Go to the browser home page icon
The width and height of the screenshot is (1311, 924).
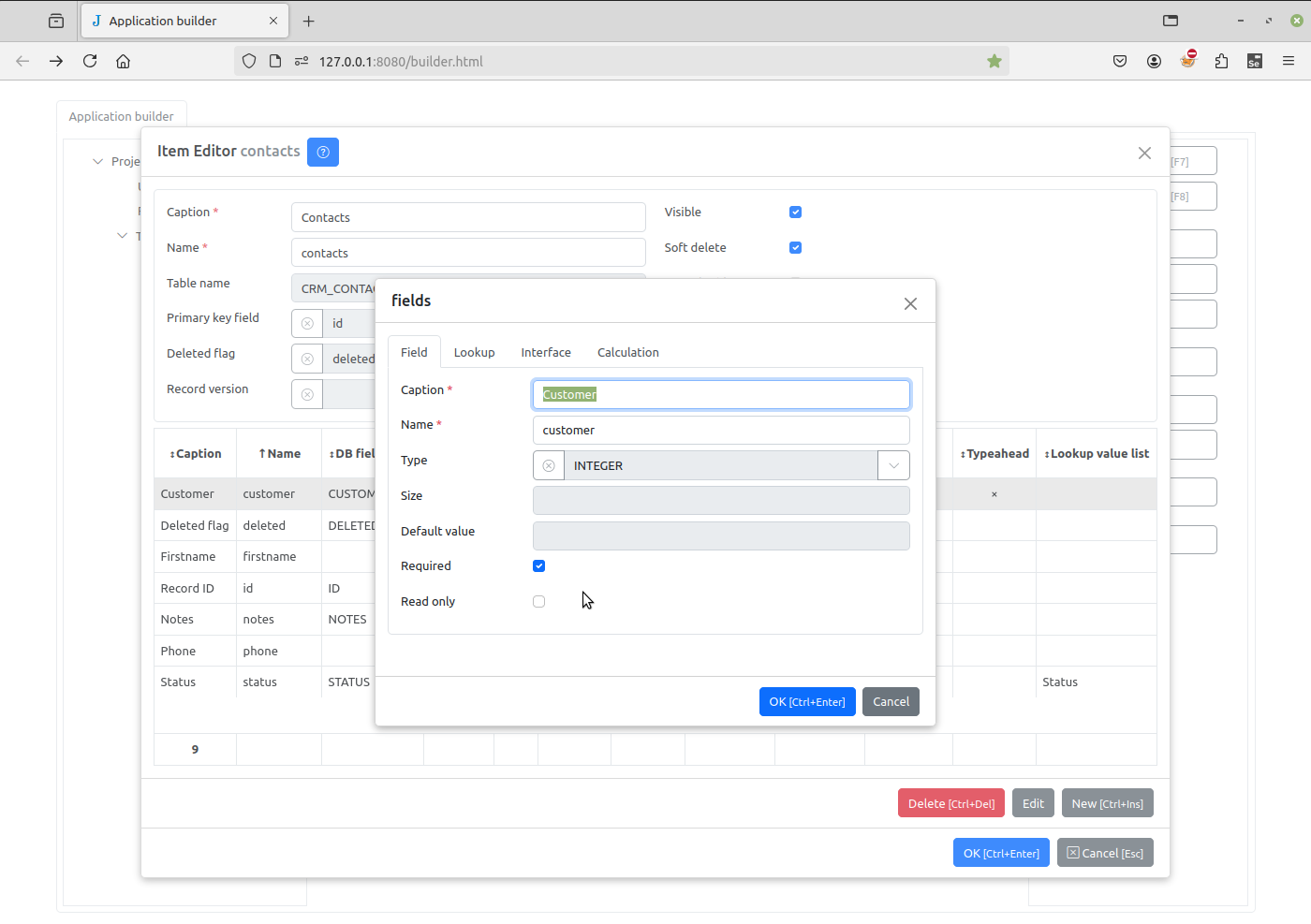click(123, 62)
